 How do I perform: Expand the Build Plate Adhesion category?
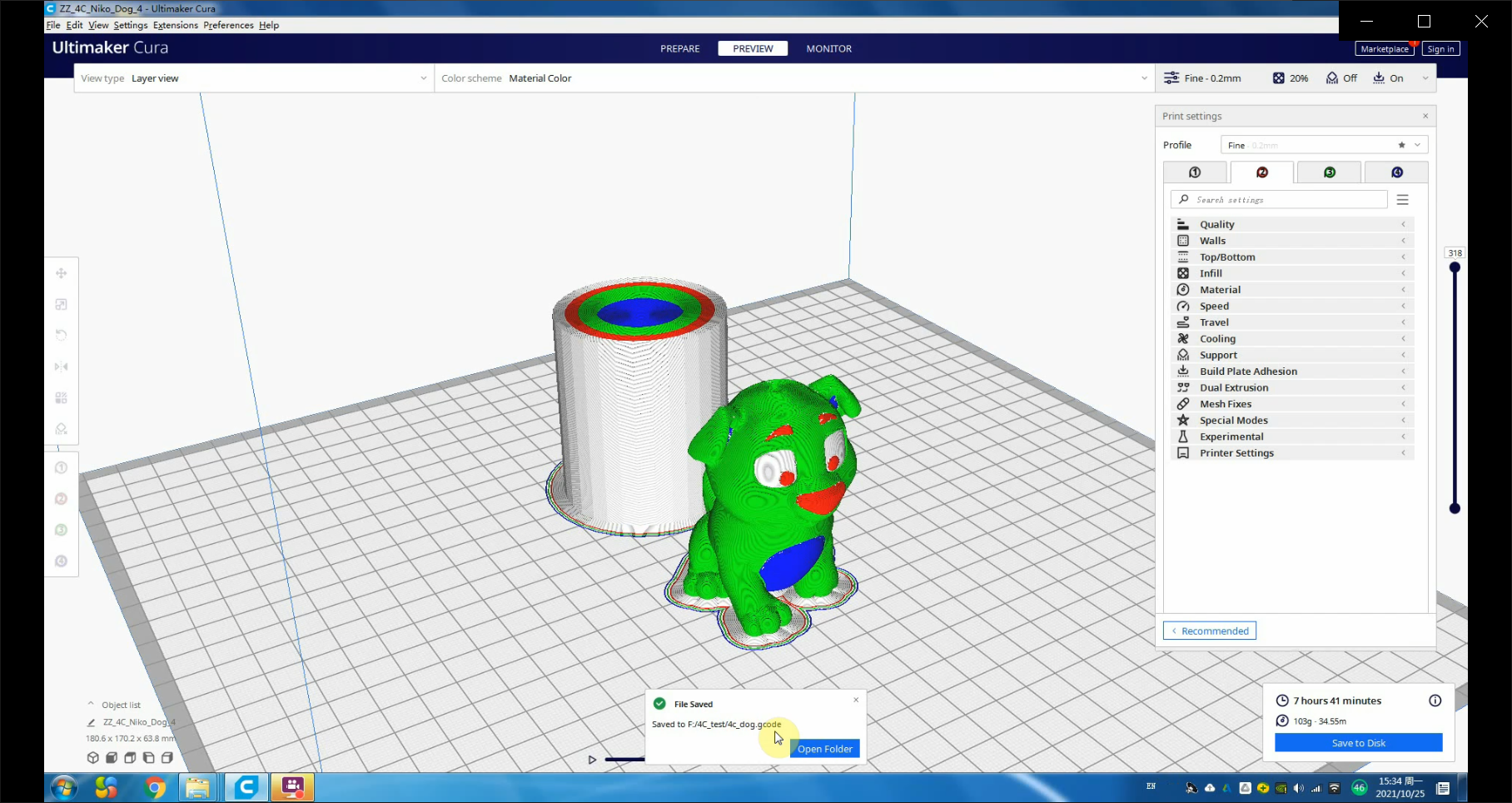point(1292,372)
